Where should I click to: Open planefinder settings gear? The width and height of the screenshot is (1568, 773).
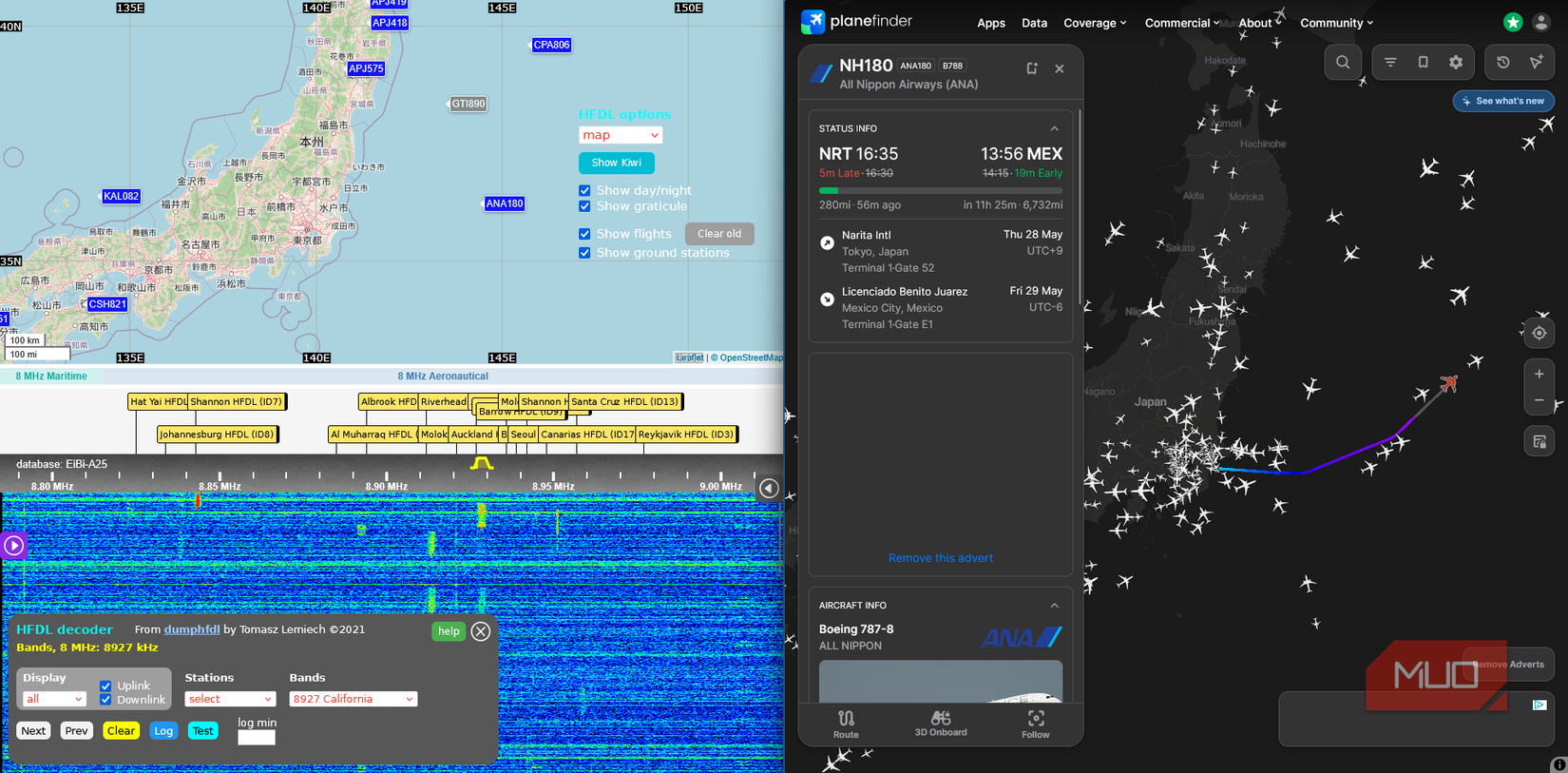[1456, 63]
